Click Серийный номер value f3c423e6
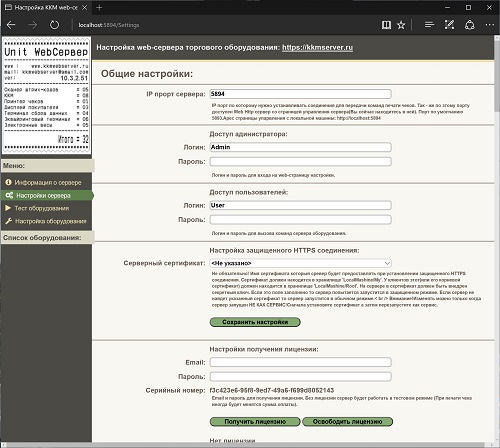 [x=272, y=390]
